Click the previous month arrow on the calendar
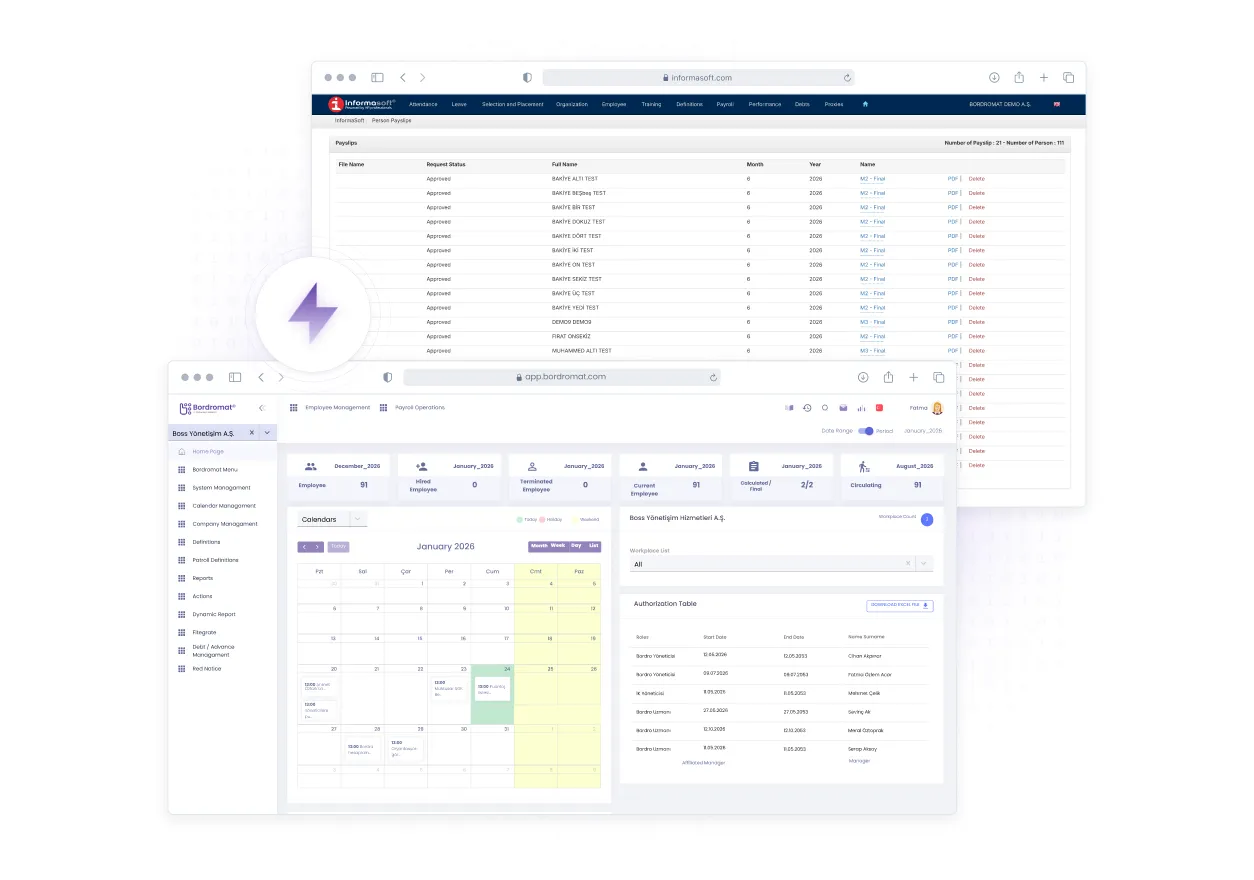Image resolution: width=1254 pixels, height=880 pixels. pos(306,546)
